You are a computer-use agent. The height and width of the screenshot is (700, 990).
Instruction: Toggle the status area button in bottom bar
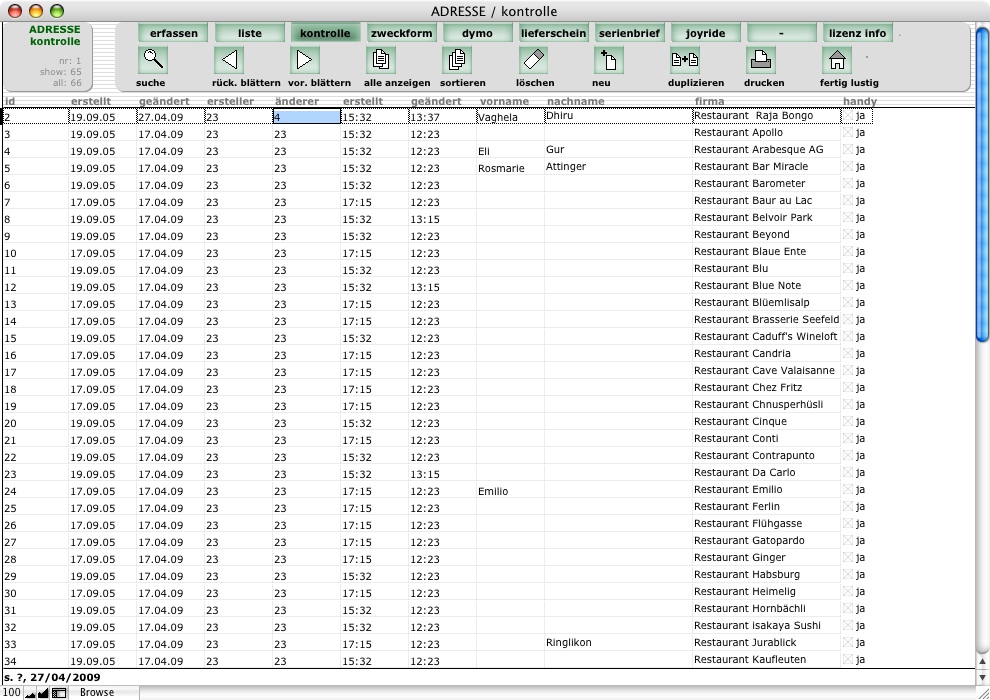click(x=59, y=692)
